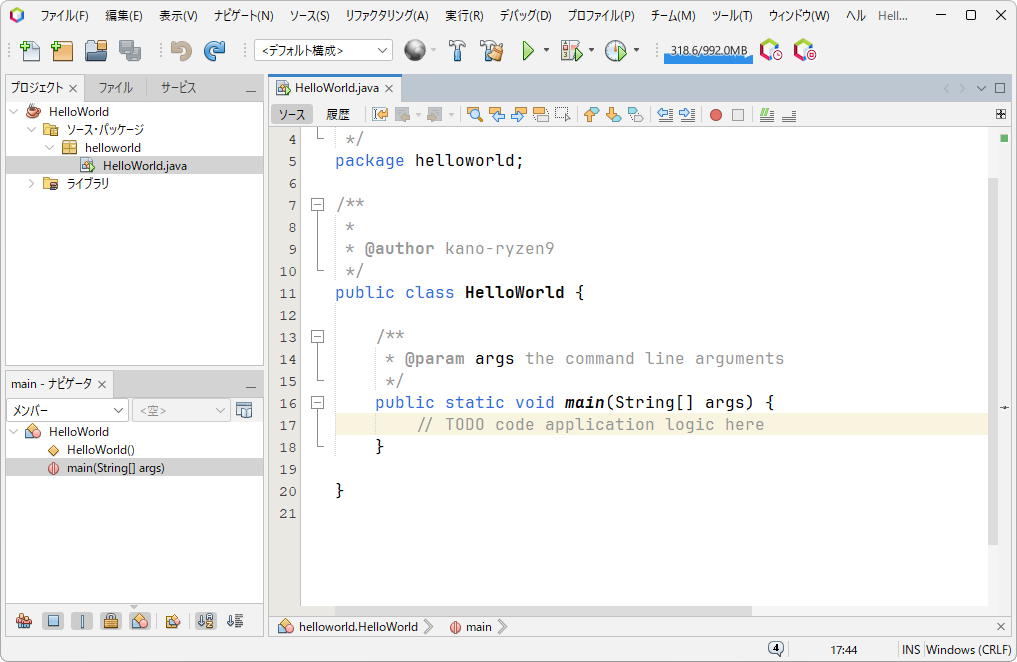Open the Run Project dropdown arrow
This screenshot has height=662, width=1017.
click(546, 50)
